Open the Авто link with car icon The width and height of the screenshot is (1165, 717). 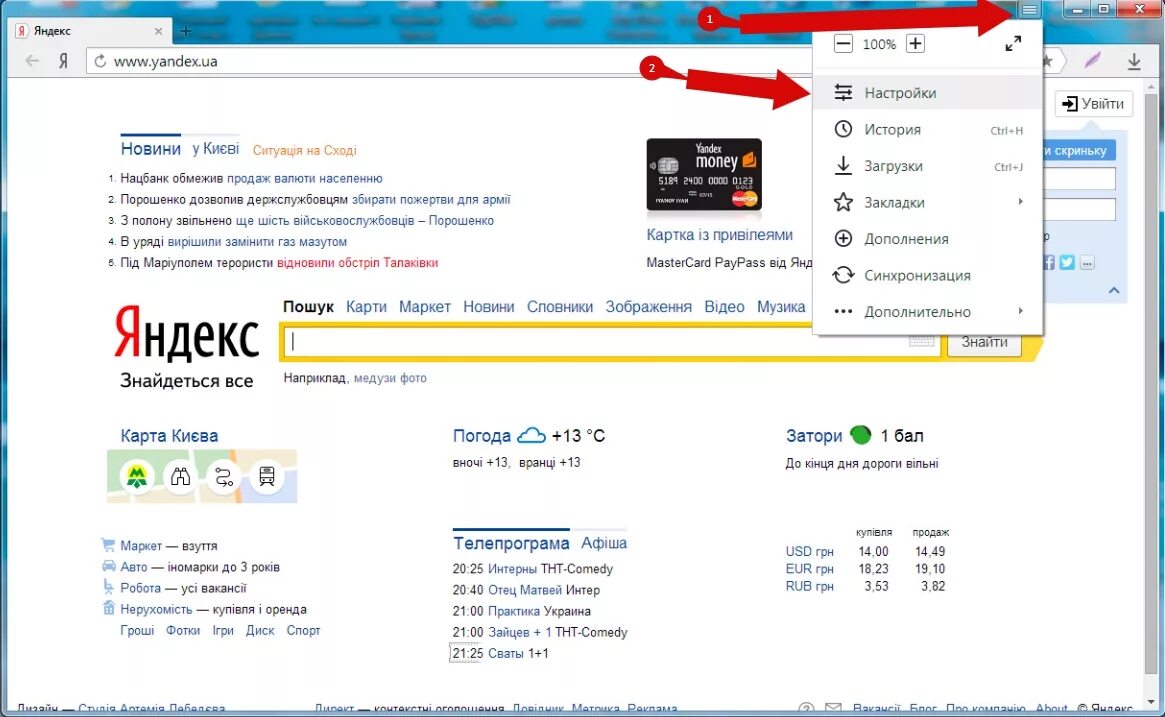[x=134, y=567]
